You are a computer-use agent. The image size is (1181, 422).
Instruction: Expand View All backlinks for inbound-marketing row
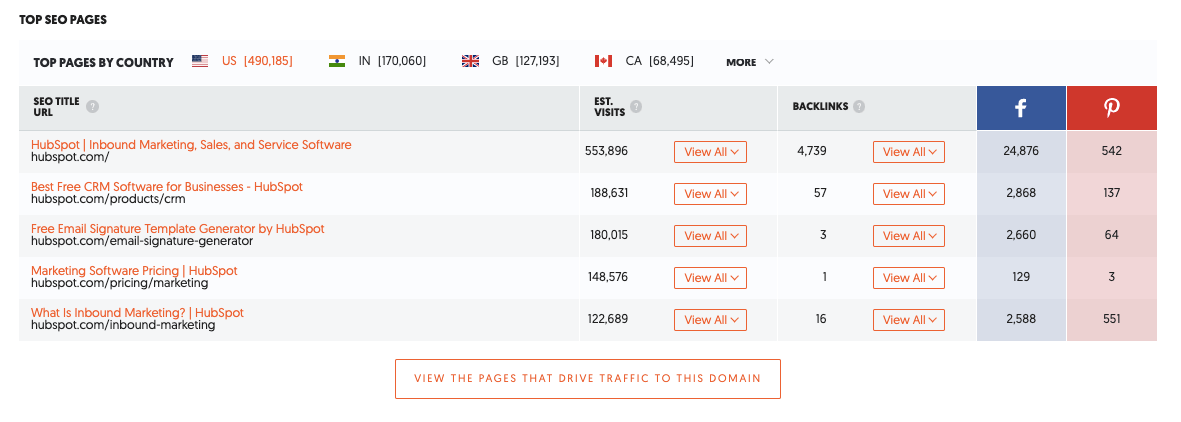point(909,320)
